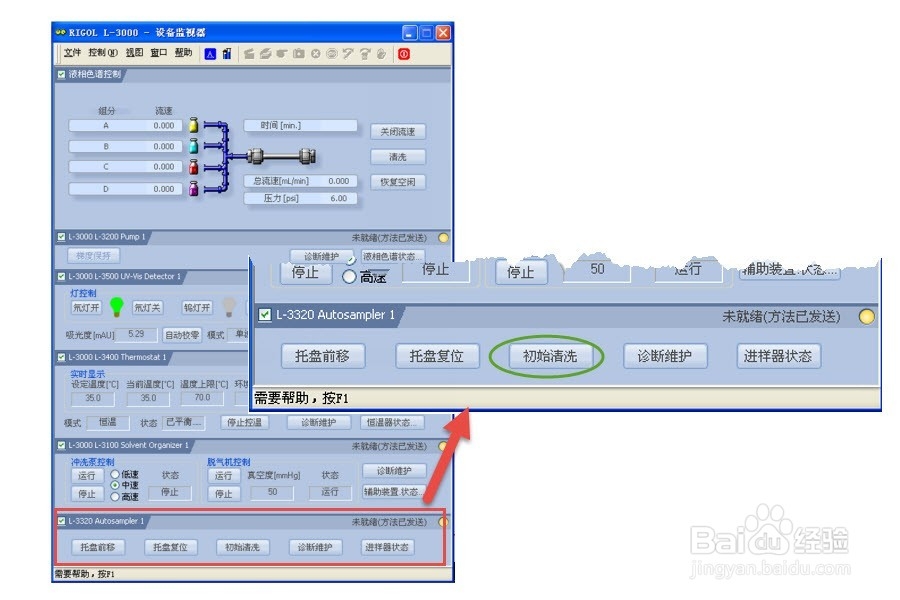Image resolution: width=900 pixels, height=600 pixels.
Task: Click the gray tungsten lamp icon next to 钨灯开
Action: click(229, 306)
